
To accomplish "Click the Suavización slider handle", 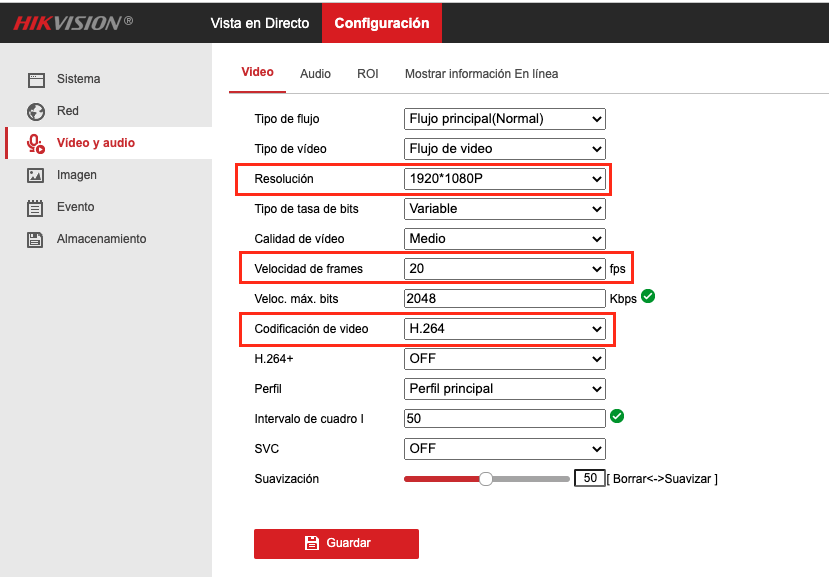I will [x=486, y=479].
